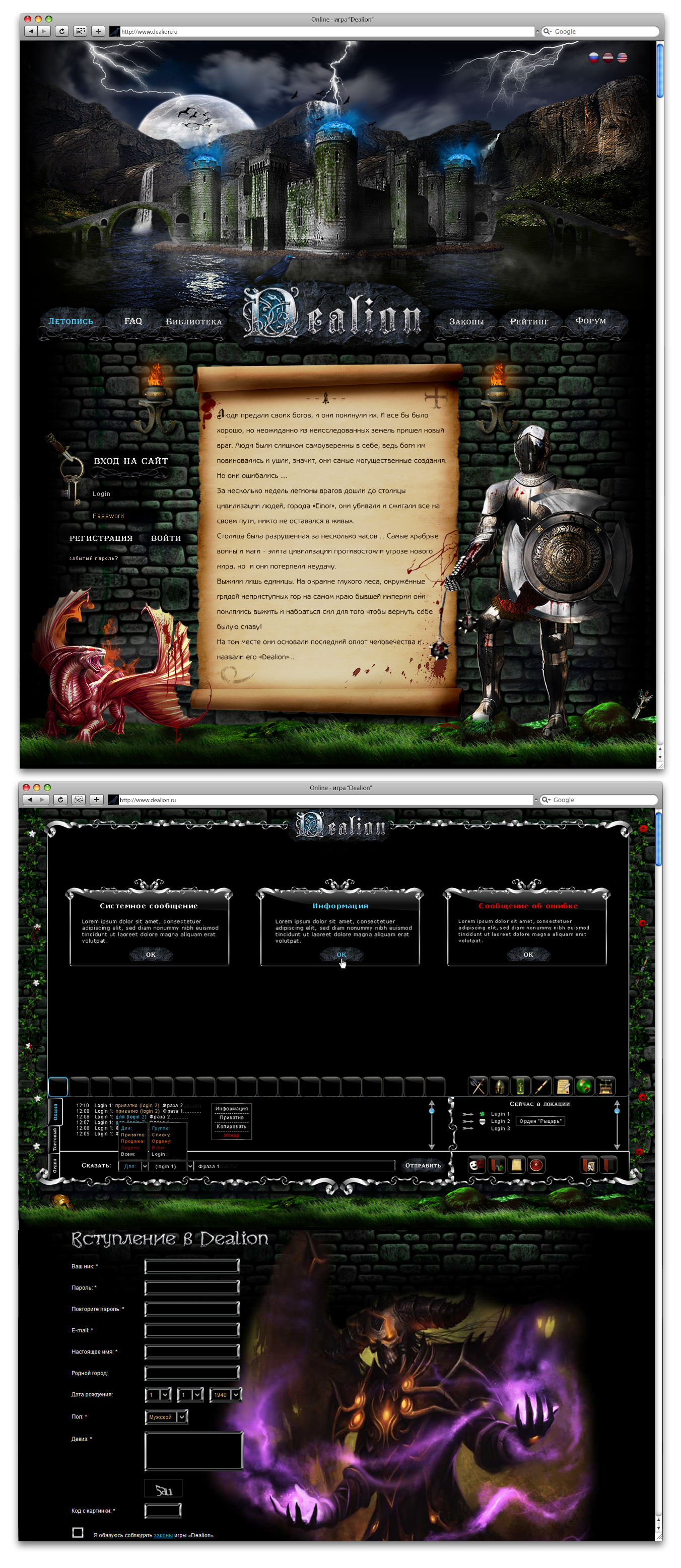Choose Информация in chat context menu

pos(232,1108)
